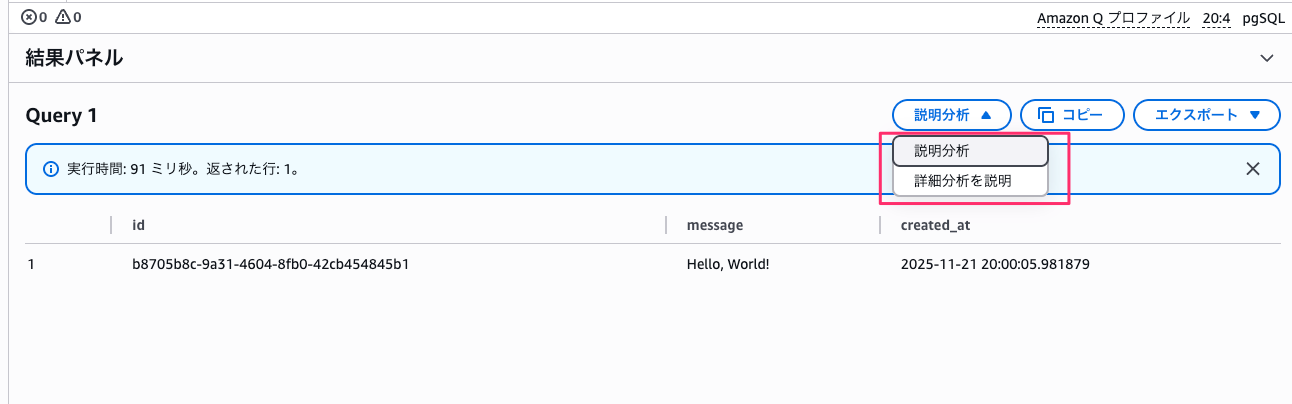Change the pgSQL language mode
The image size is (1292, 404).
pyautogui.click(x=1263, y=18)
